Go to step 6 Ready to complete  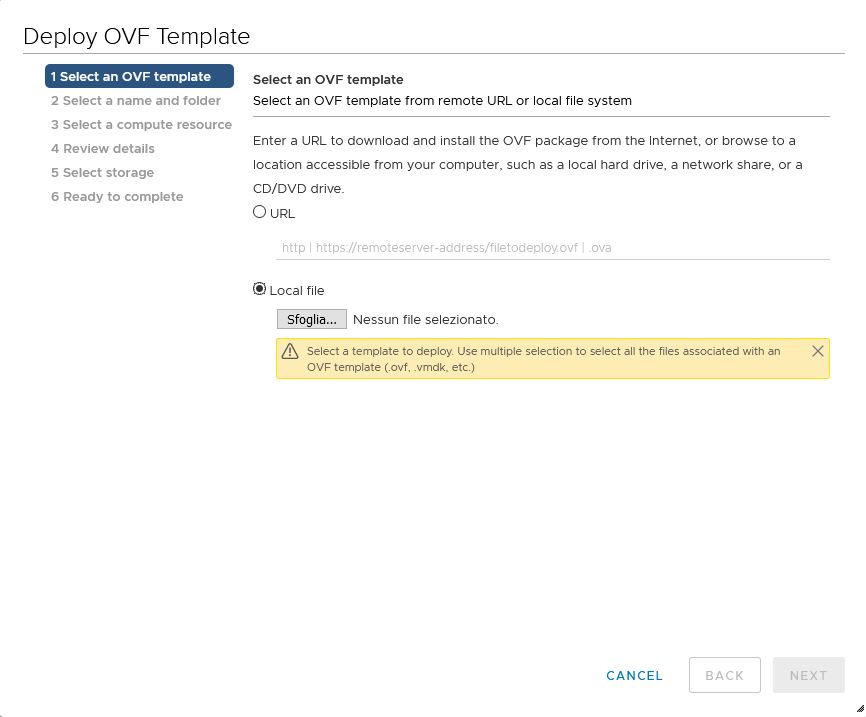tap(117, 197)
